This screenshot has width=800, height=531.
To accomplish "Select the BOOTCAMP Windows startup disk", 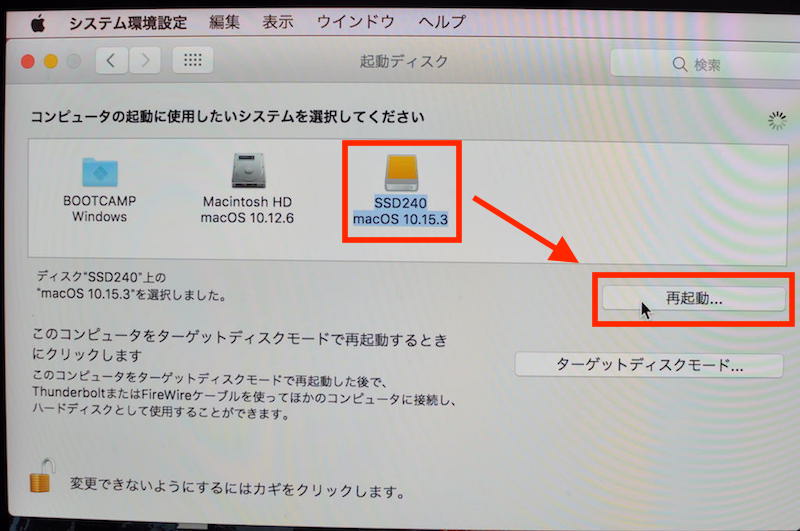I will (x=99, y=190).
